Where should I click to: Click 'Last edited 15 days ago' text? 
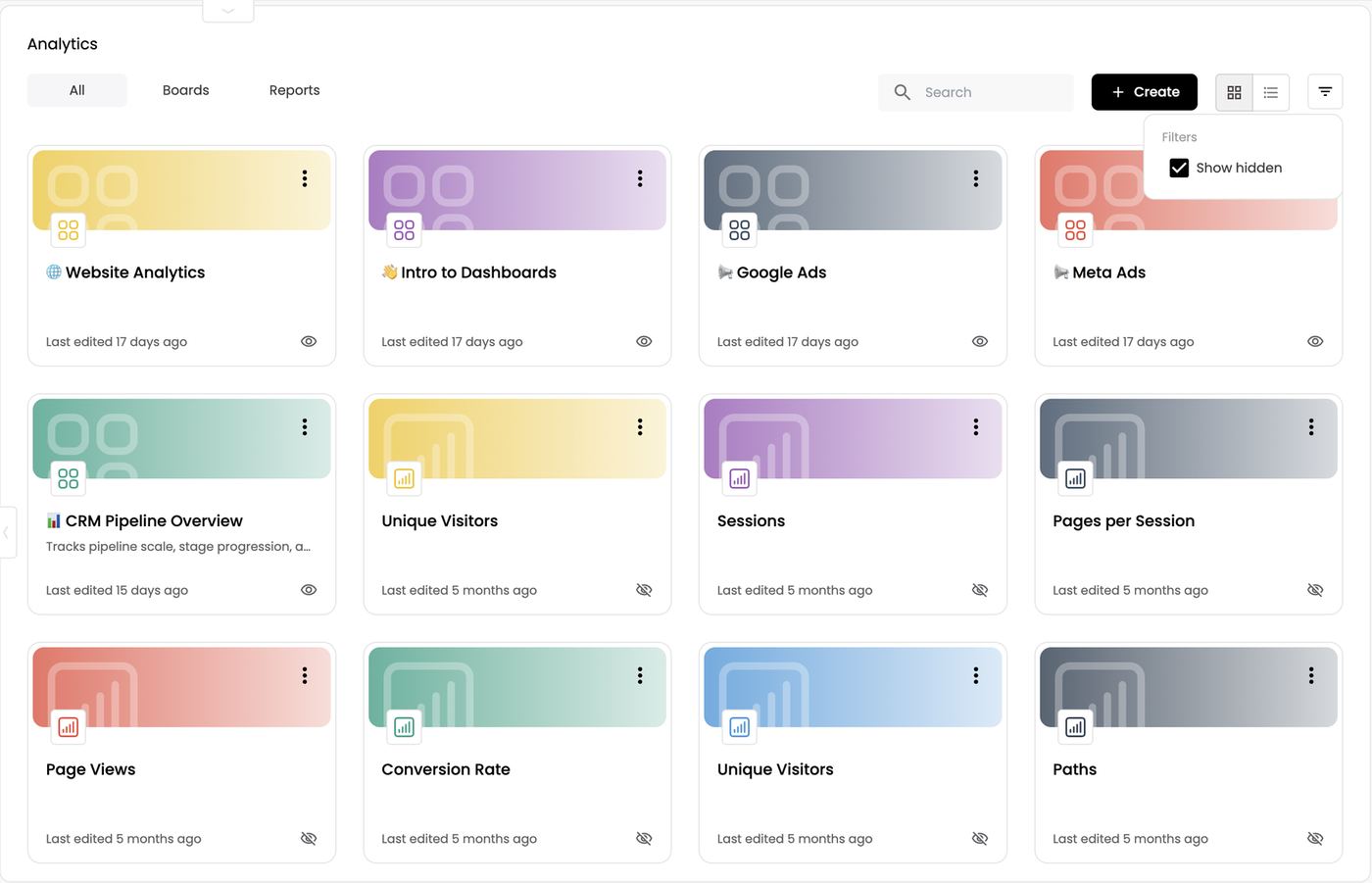(x=117, y=590)
